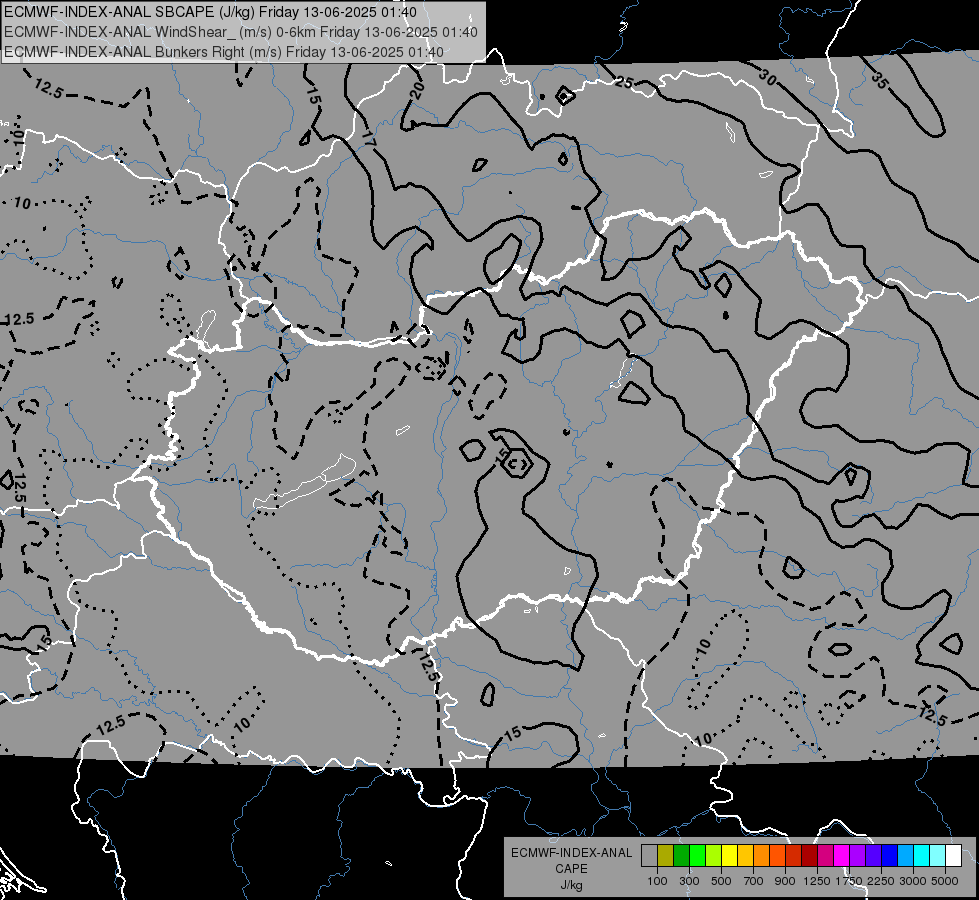Select the bright magenta legend swatch
Viewport: 979px width, 900px height.
click(842, 856)
